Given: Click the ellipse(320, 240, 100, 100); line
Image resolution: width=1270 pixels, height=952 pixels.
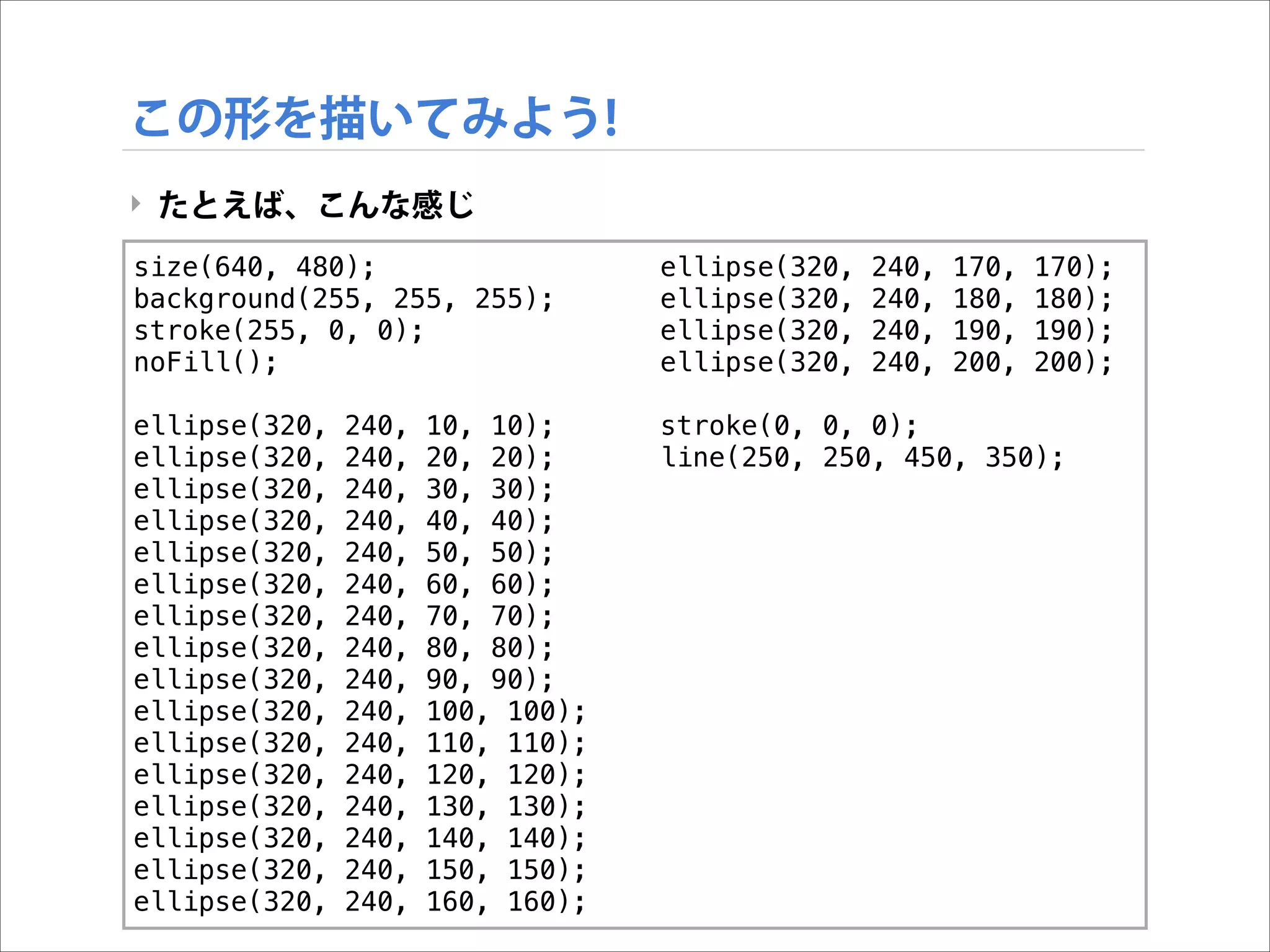Looking at the screenshot, I should click(x=359, y=712).
